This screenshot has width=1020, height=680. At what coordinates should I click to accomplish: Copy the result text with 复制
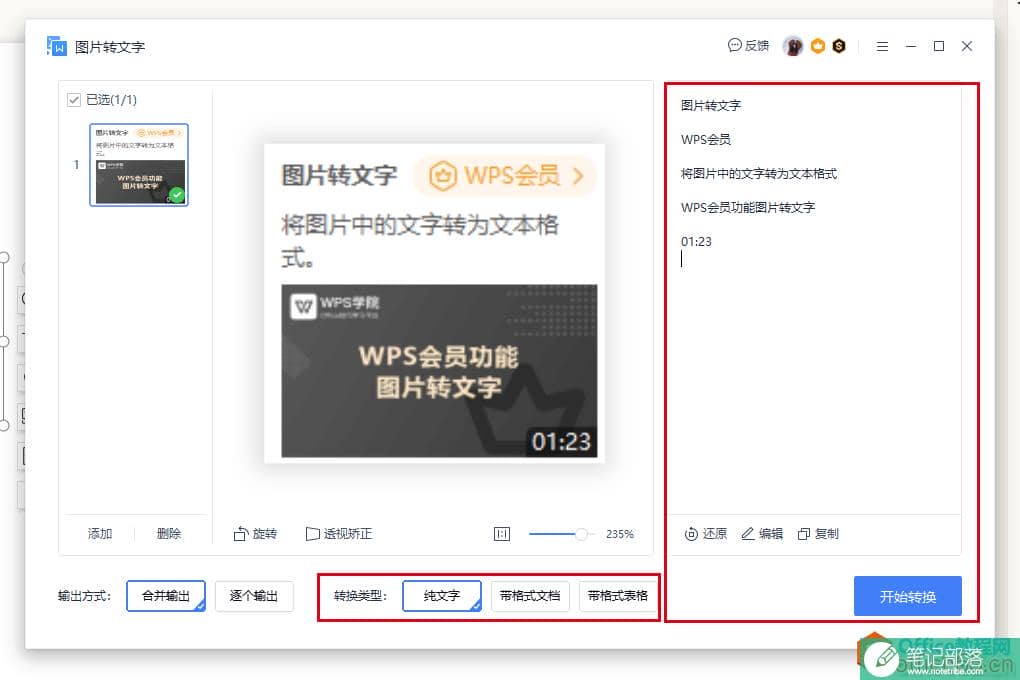click(818, 534)
